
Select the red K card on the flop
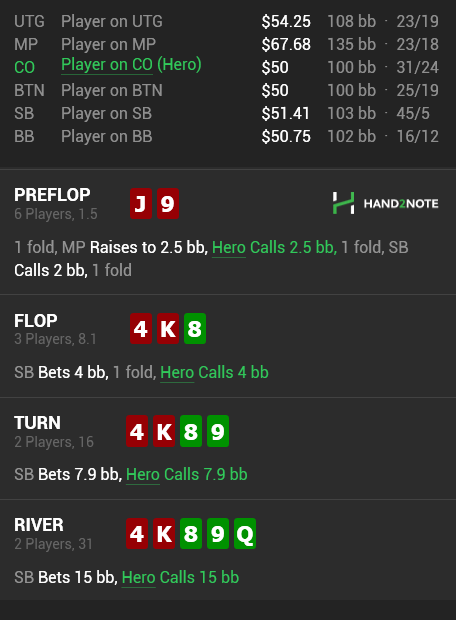tap(168, 329)
